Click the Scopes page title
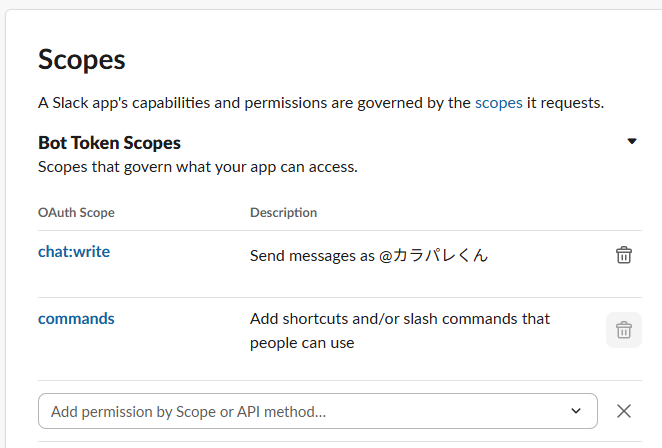The width and height of the screenshot is (662, 448). (81, 59)
